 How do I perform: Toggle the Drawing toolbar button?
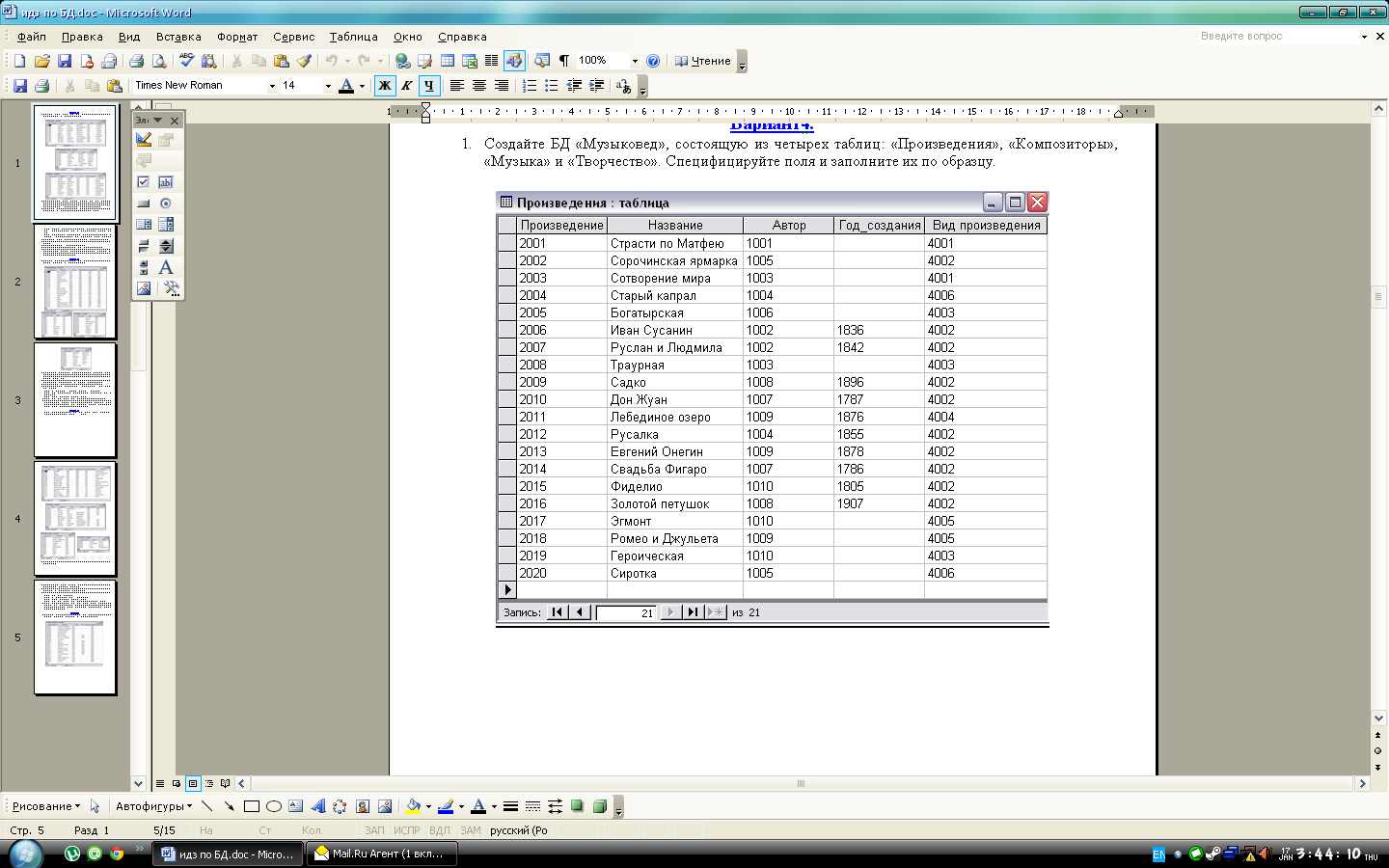point(514,61)
